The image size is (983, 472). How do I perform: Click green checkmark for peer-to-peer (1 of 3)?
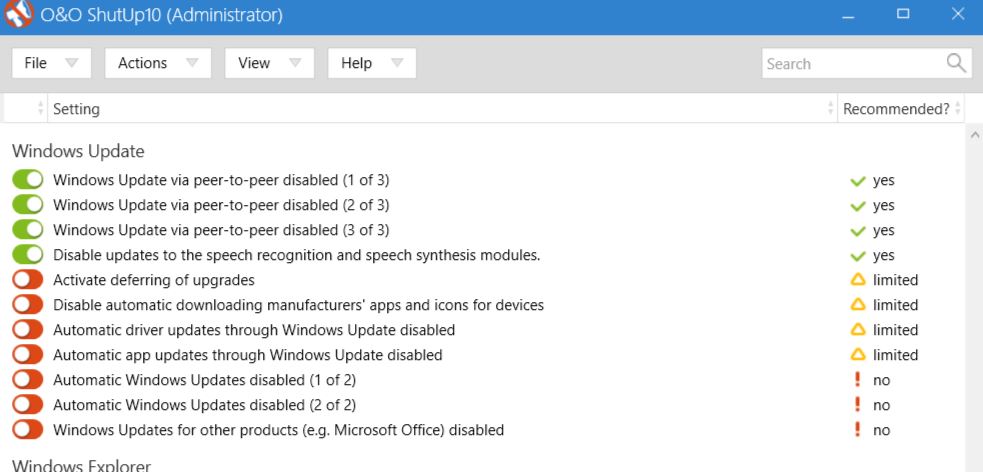pos(858,181)
